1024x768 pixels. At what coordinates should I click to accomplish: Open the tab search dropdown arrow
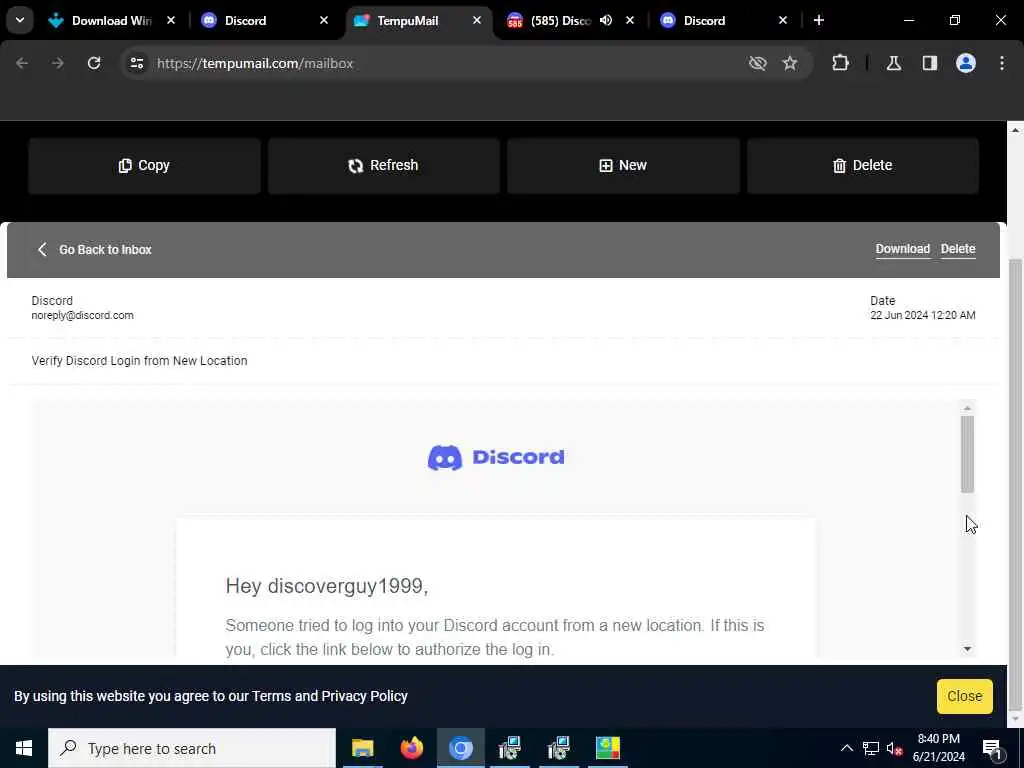[20, 20]
